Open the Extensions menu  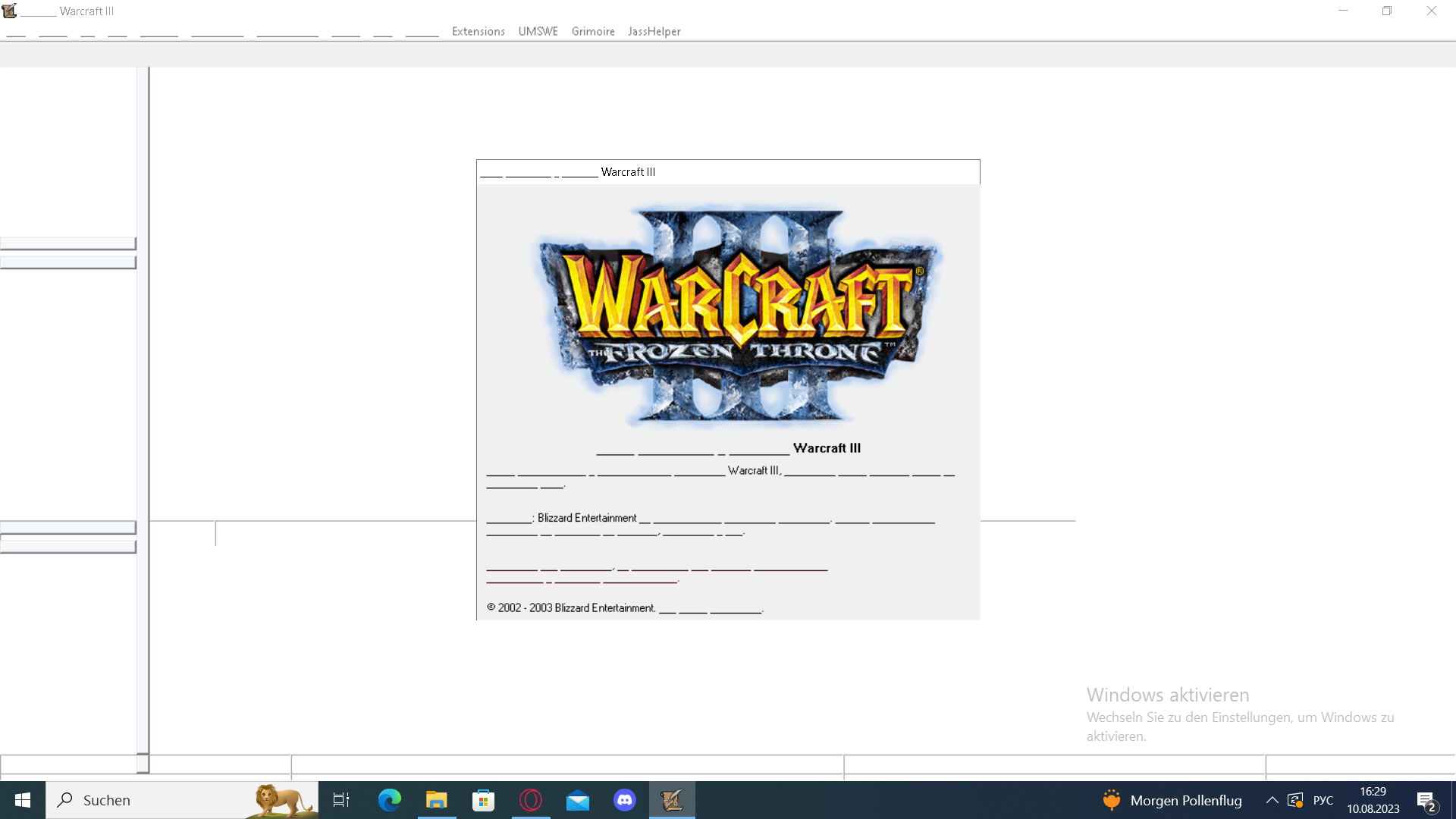click(x=478, y=31)
